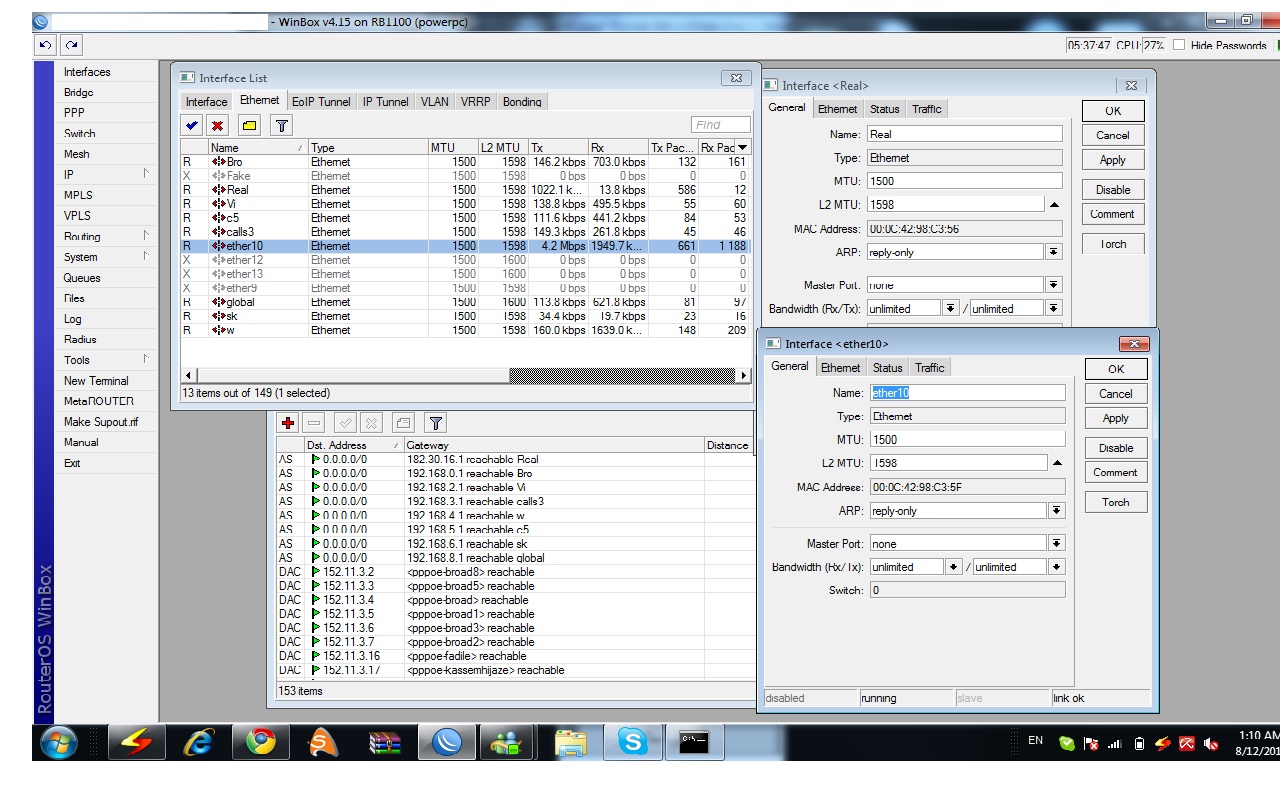
Task: Click the Torch button in ether10 window
Action: pyautogui.click(x=1115, y=503)
